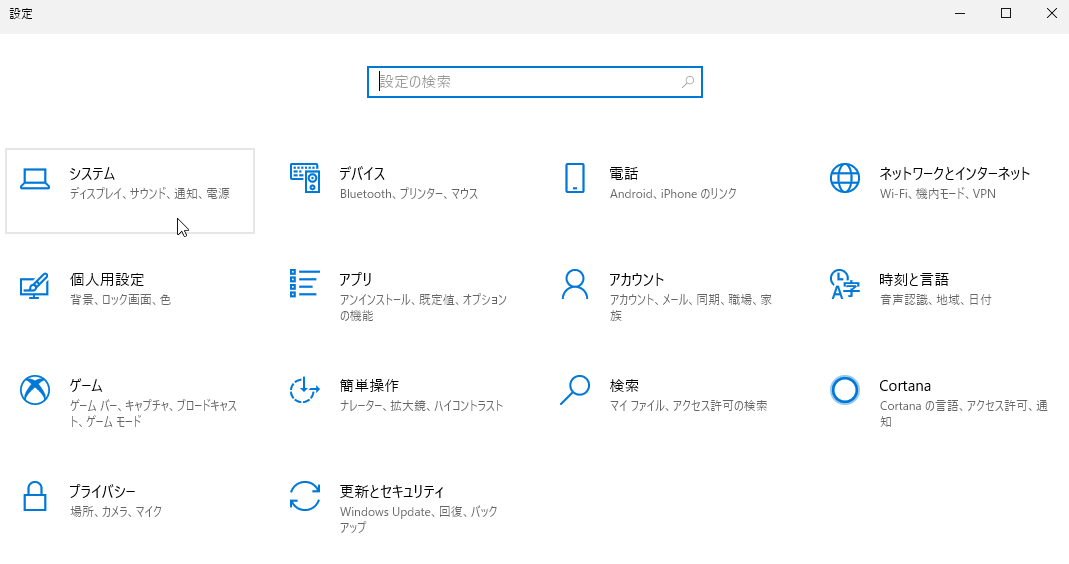Screen dimensions: 1069x564
Task: Click the 個人用設定 paintbrush icon
Action: (35, 285)
